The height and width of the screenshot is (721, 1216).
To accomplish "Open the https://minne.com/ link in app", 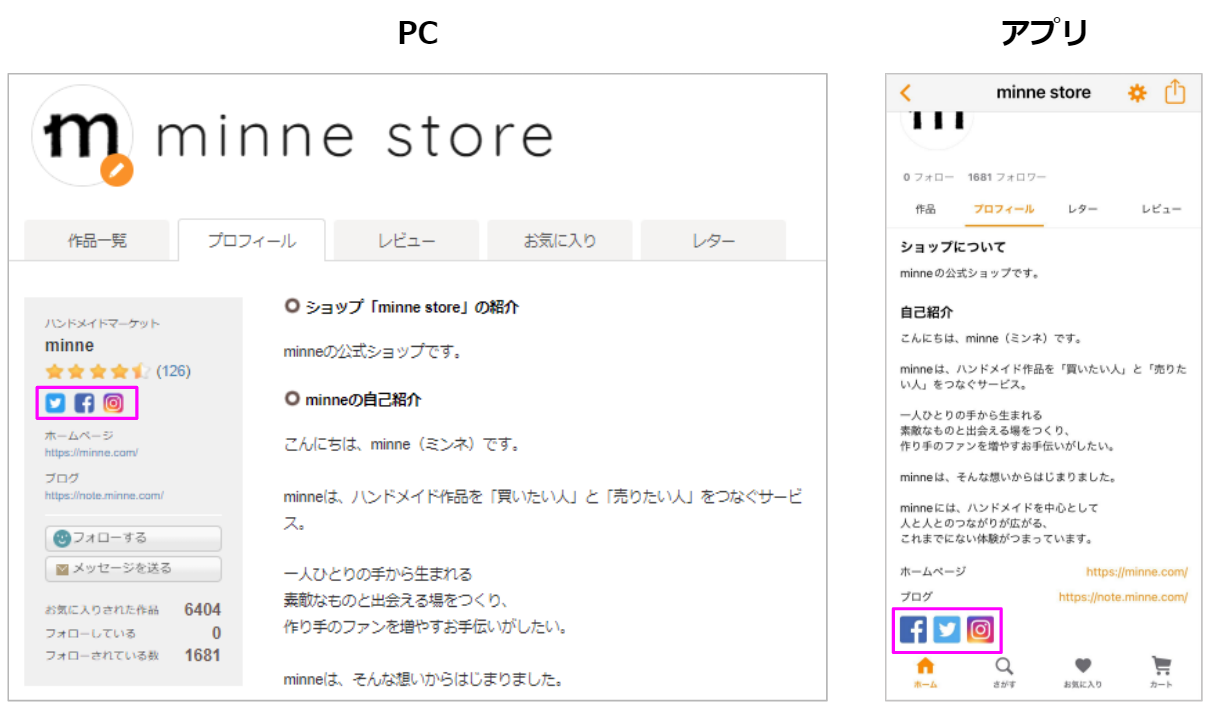I will [x=1137, y=572].
